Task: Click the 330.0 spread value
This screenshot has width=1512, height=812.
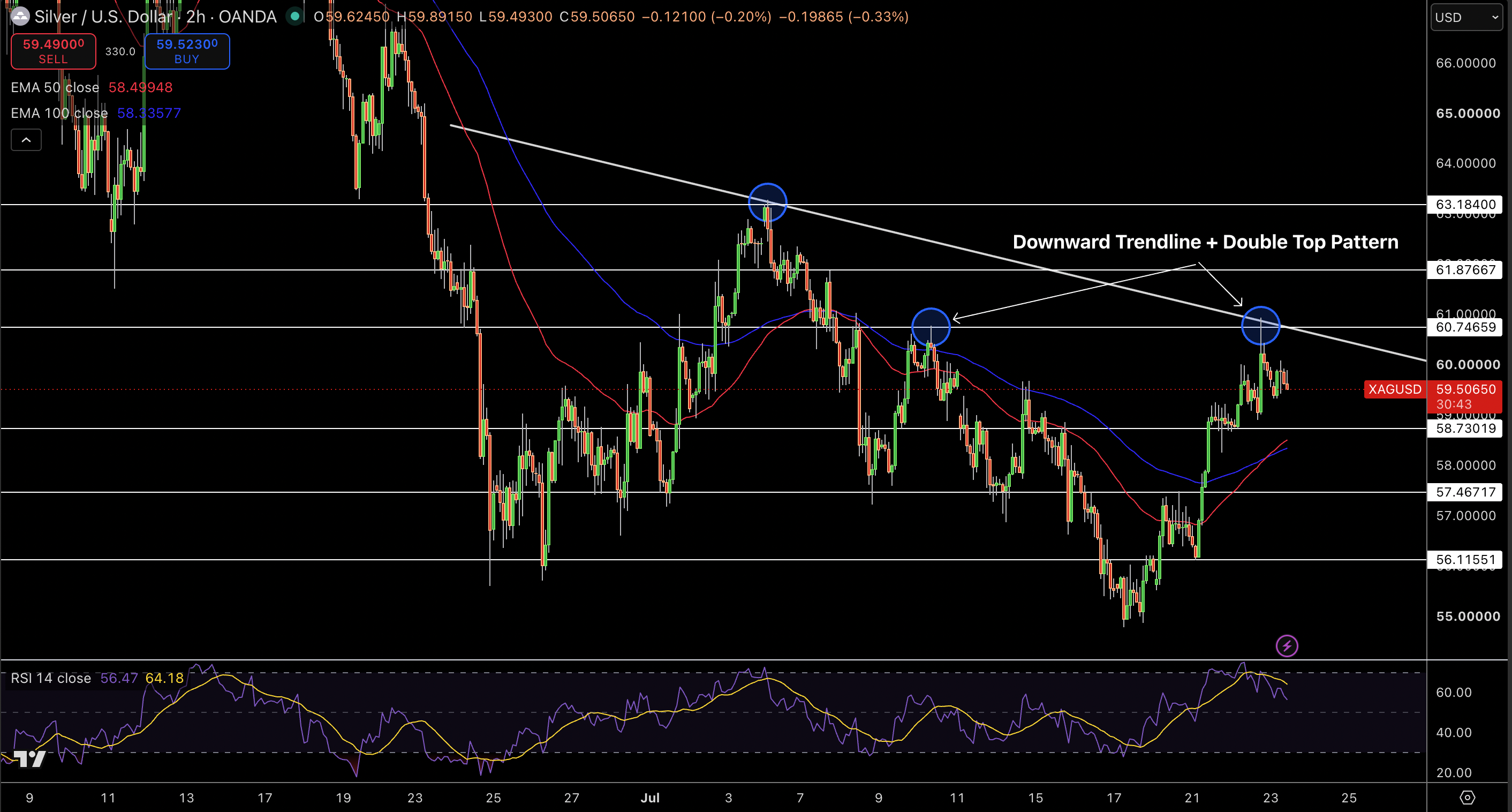Action: [x=120, y=51]
